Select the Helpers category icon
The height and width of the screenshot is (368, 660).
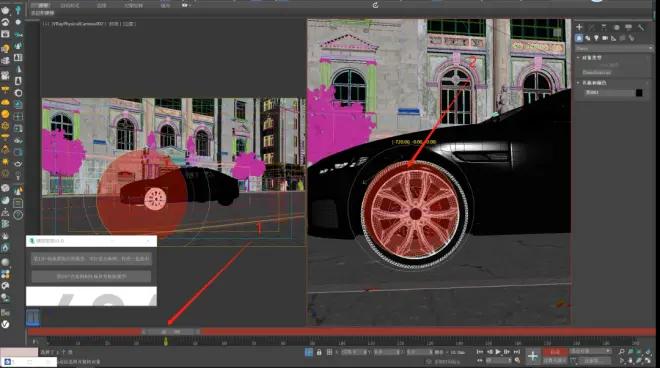(x=614, y=38)
